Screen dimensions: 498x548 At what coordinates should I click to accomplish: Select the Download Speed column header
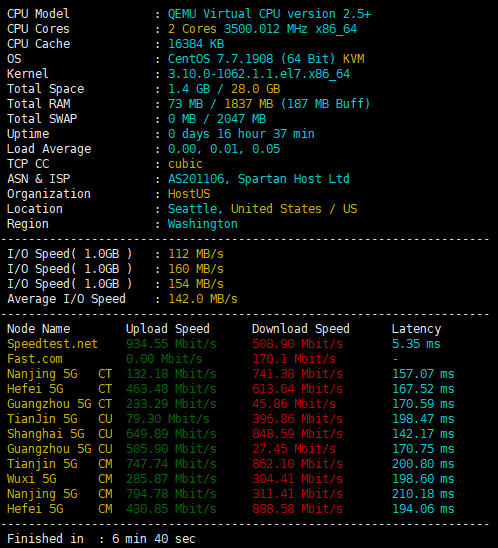click(x=301, y=329)
